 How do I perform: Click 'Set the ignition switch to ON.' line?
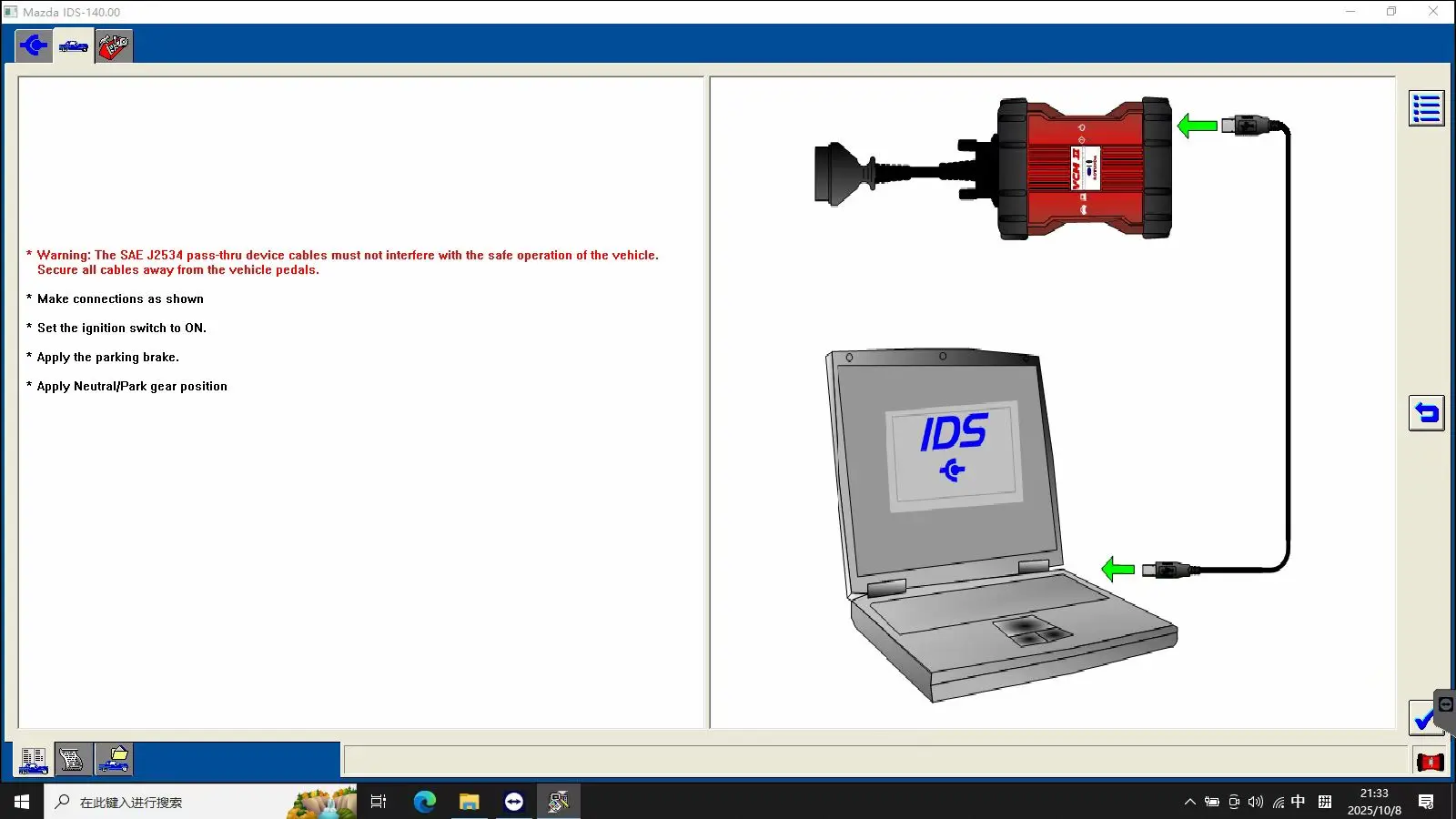pos(122,328)
